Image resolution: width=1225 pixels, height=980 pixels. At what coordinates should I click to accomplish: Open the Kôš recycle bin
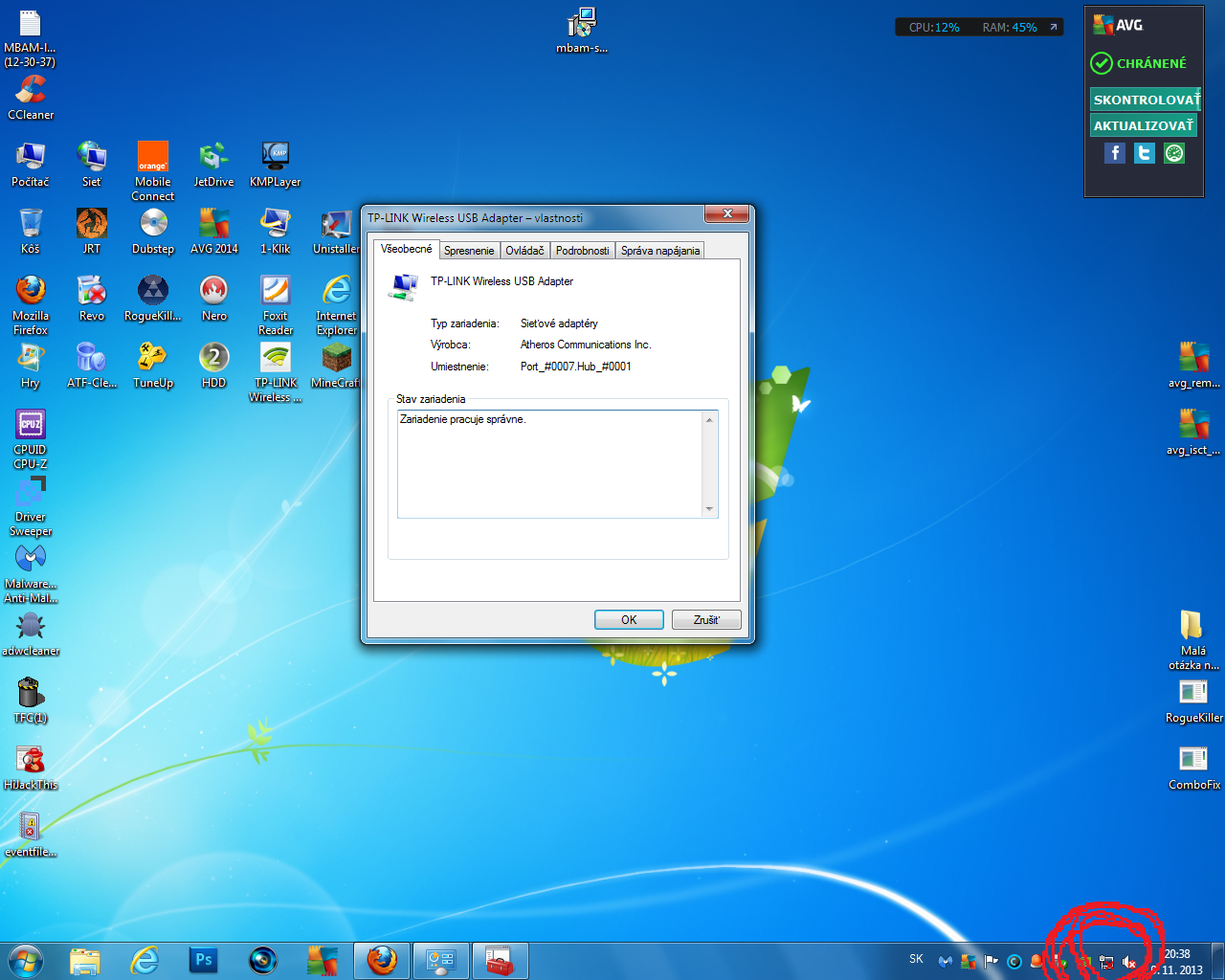point(31,231)
